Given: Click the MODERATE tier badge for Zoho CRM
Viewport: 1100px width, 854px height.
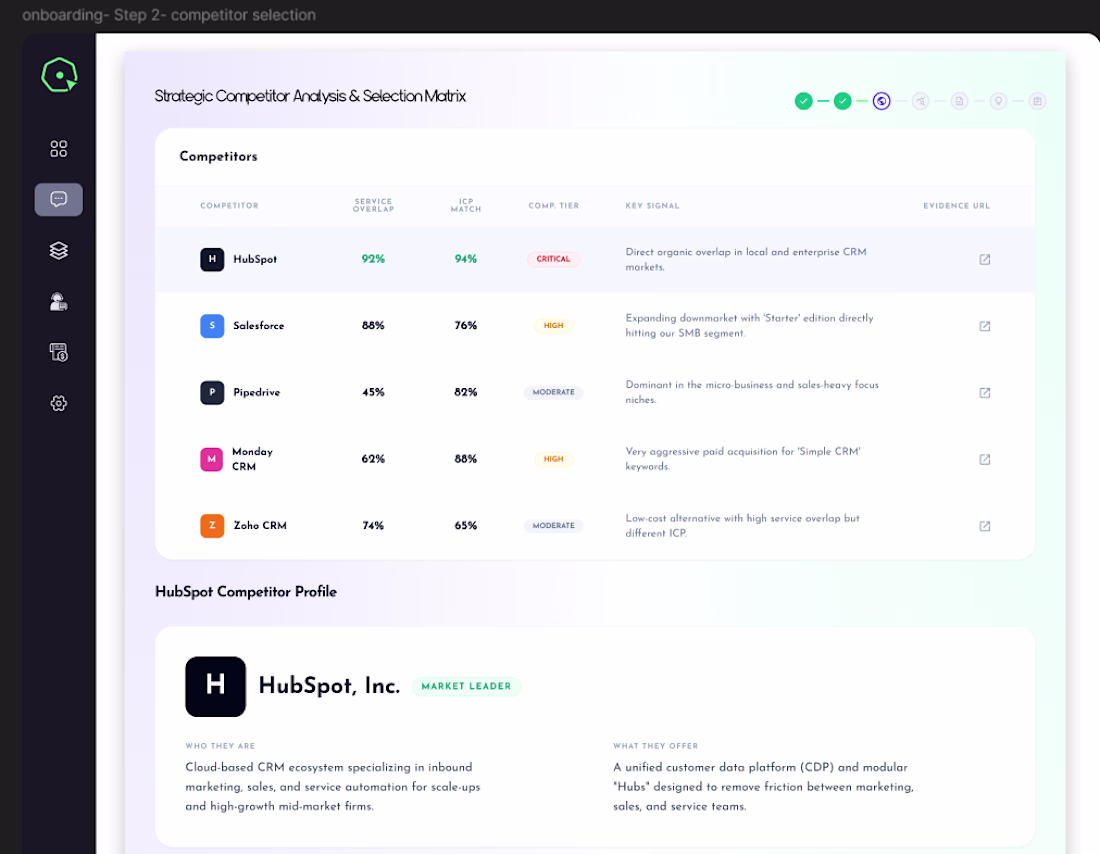Looking at the screenshot, I should coord(554,526).
